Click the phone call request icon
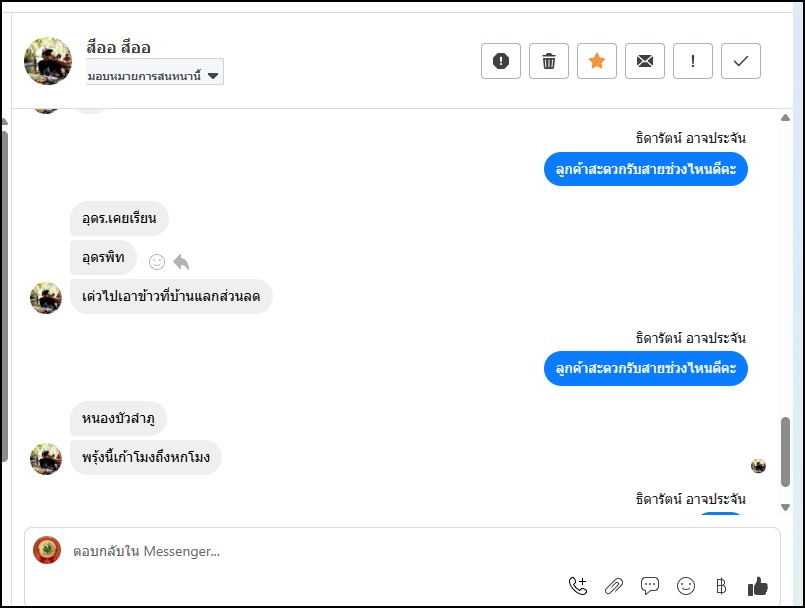The image size is (805, 608). coord(578,586)
